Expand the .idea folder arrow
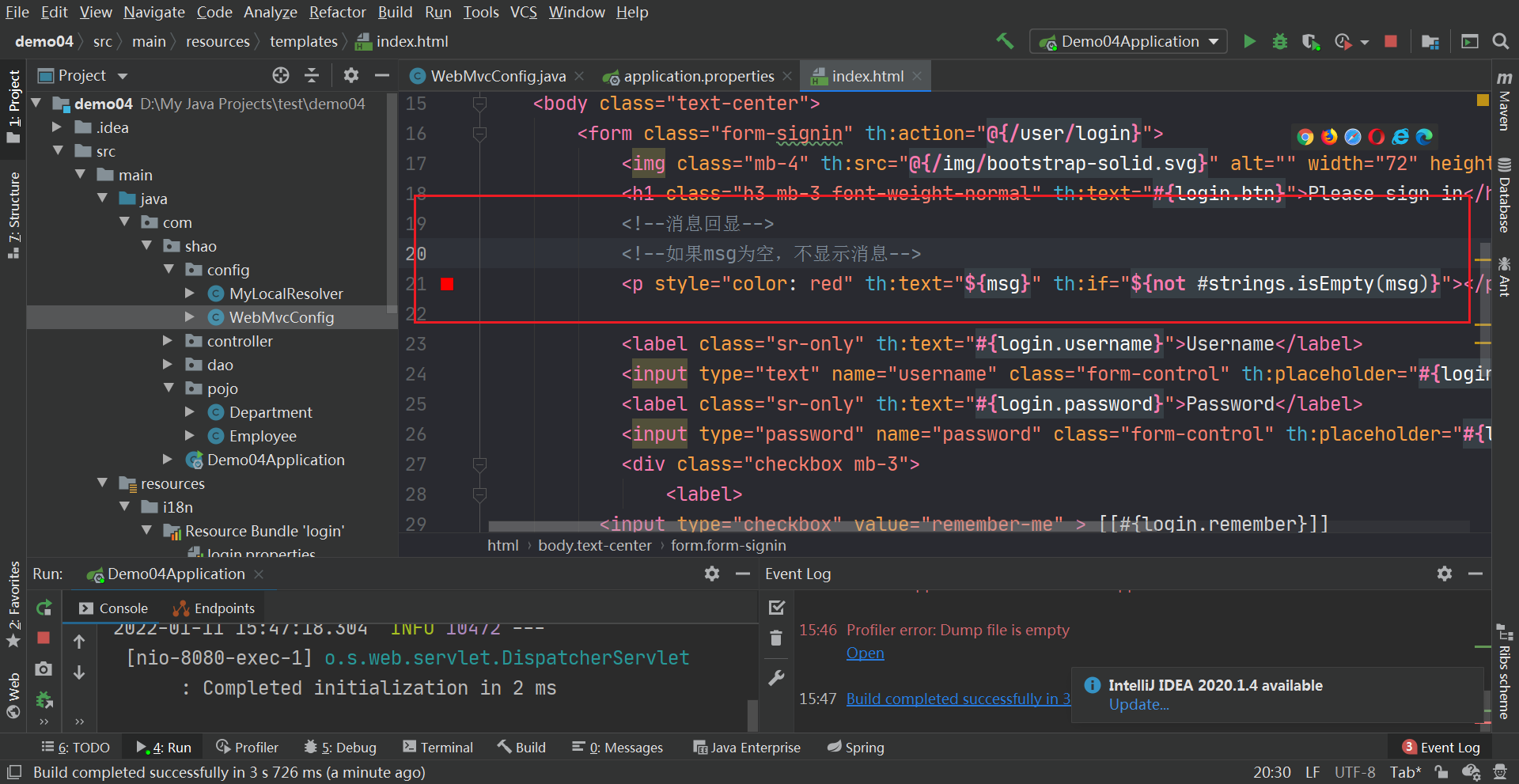 [56, 127]
